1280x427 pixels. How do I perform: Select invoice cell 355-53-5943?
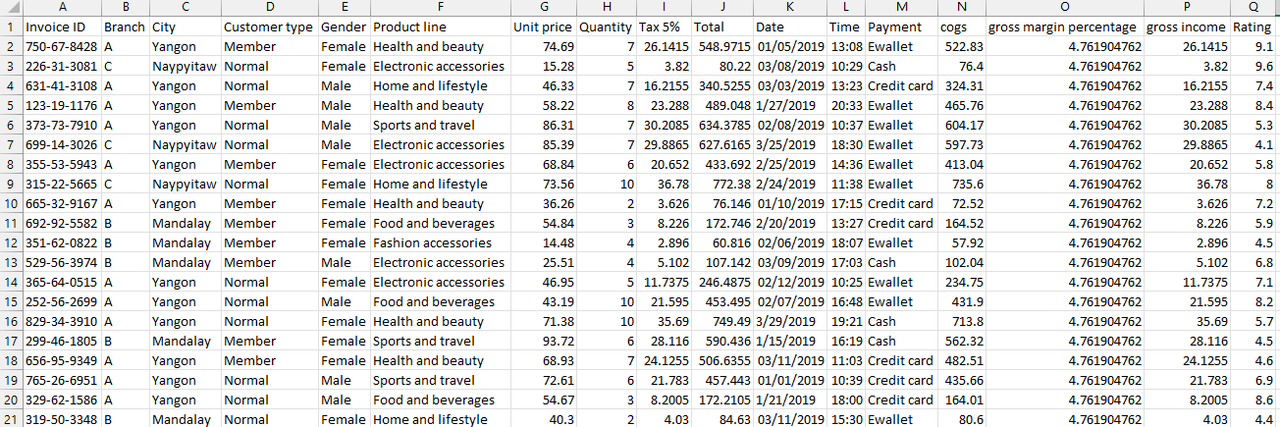(61, 164)
